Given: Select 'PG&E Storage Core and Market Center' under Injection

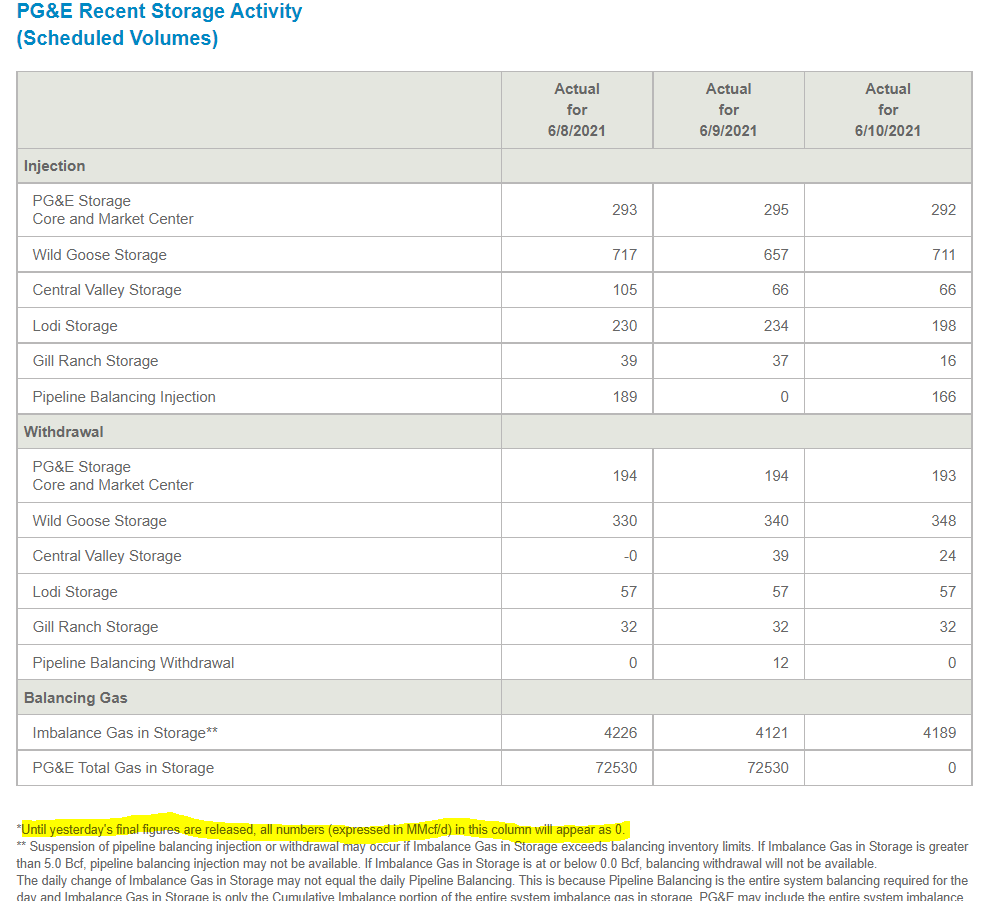Looking at the screenshot, I should pos(113,210).
